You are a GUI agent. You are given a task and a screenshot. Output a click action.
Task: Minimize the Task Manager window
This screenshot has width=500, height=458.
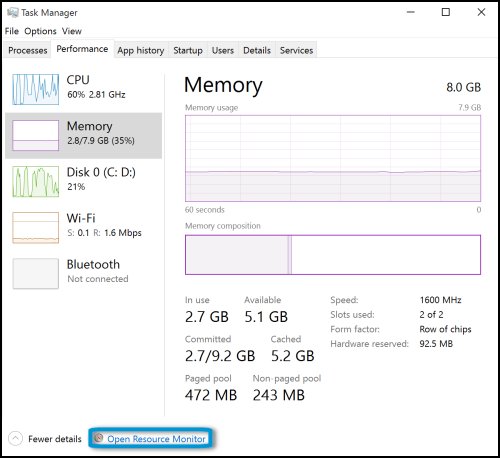[411, 12]
